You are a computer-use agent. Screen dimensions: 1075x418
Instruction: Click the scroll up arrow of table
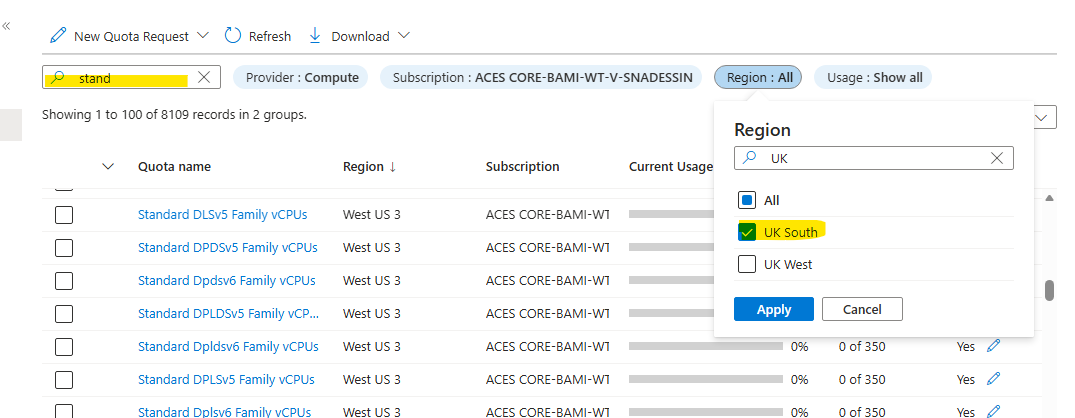pyautogui.click(x=1049, y=198)
